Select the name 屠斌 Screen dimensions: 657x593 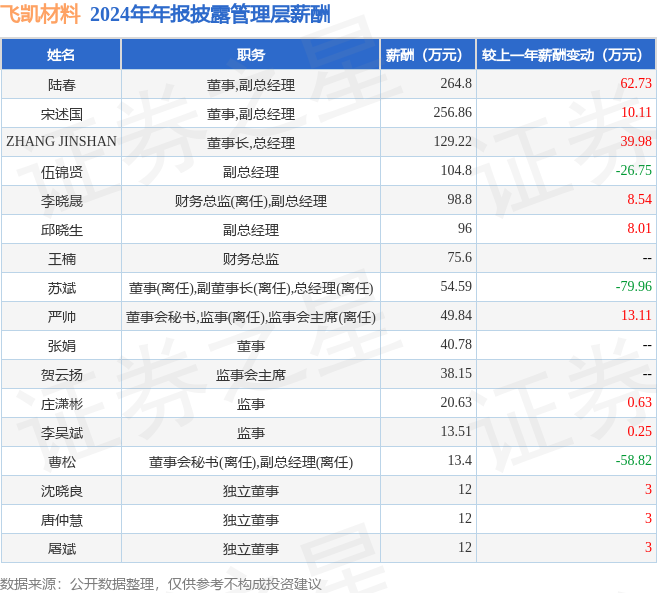click(x=62, y=549)
